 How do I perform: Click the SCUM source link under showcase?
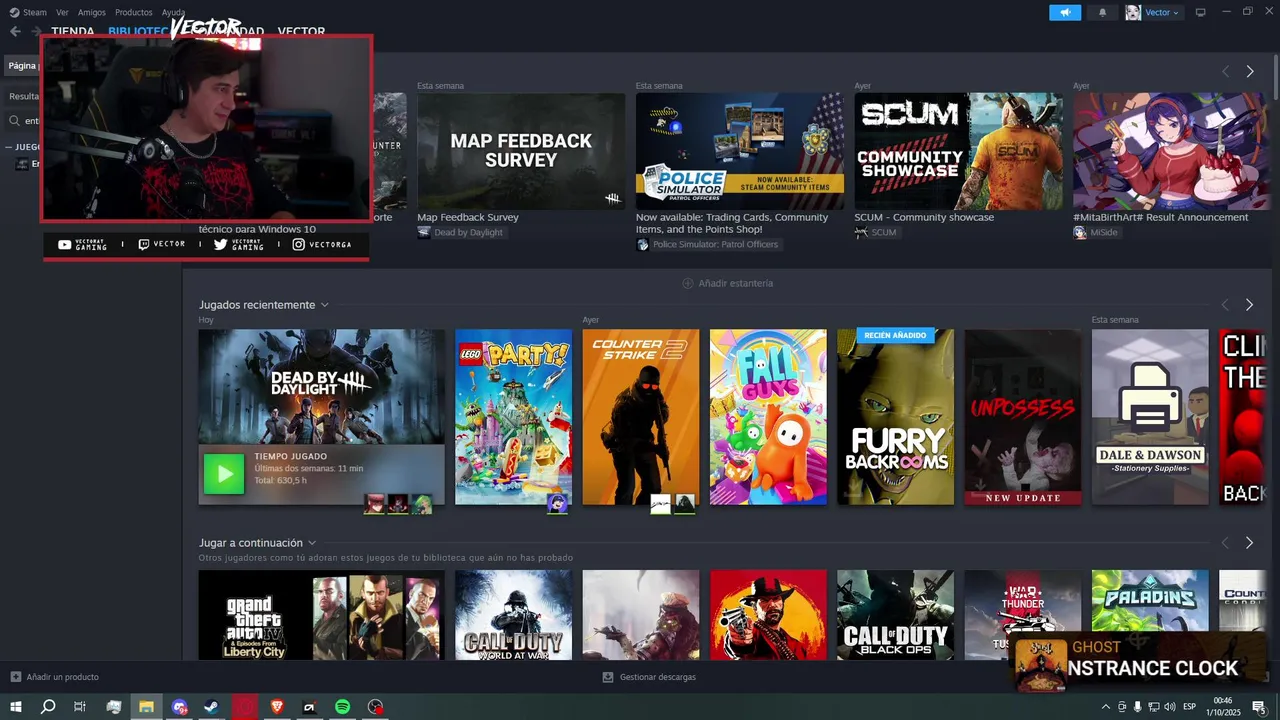pos(876,232)
